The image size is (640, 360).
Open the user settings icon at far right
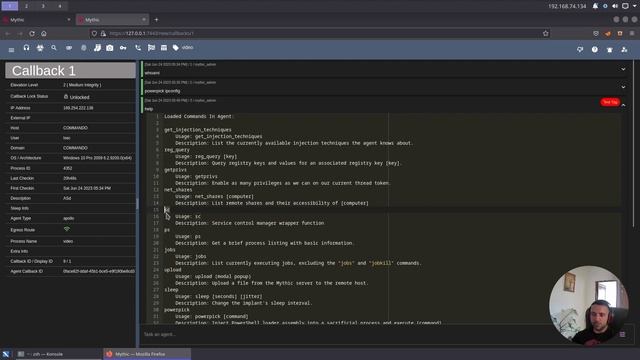click(x=624, y=49)
